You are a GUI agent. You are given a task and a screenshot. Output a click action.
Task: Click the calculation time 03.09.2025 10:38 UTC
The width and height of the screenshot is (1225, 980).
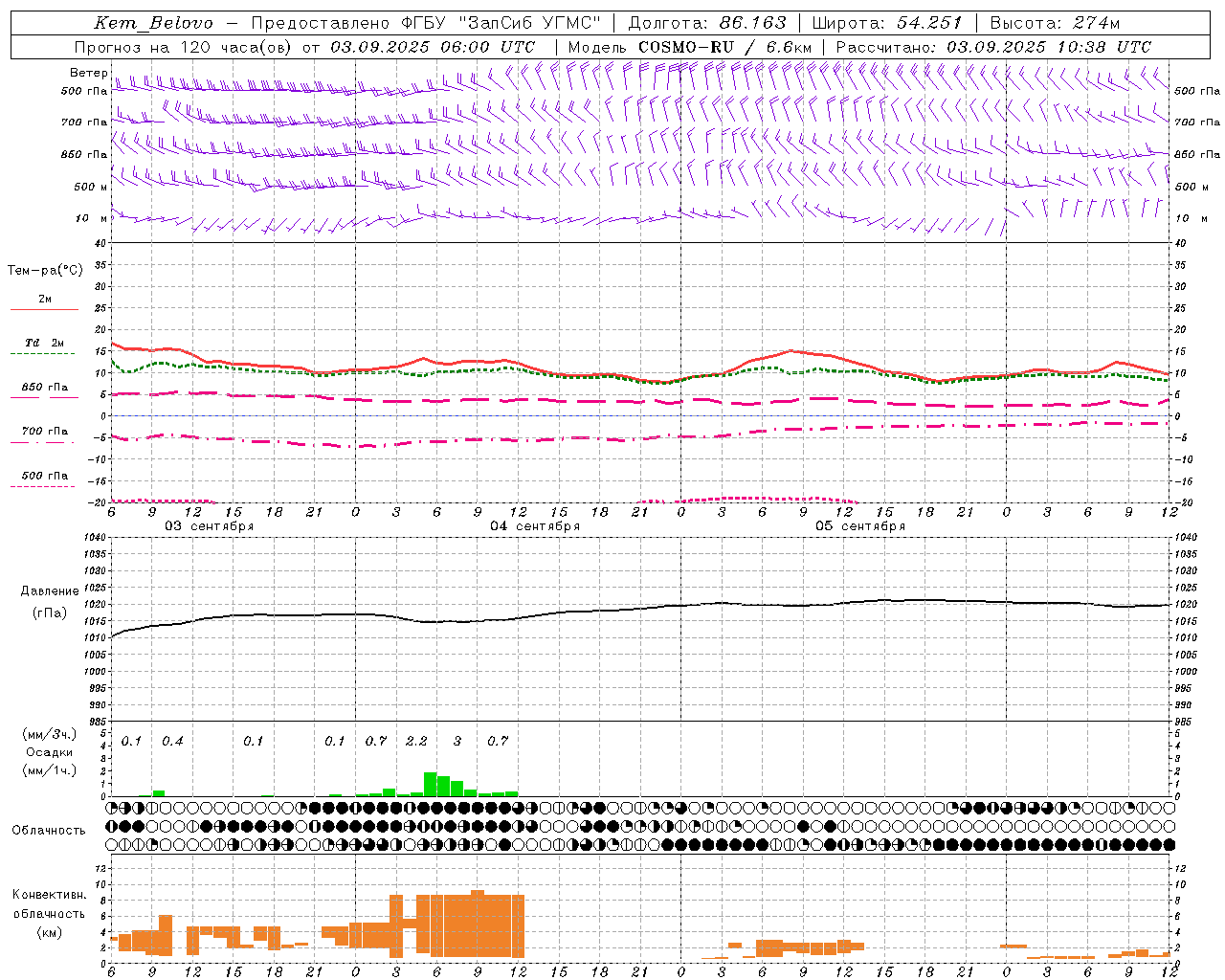click(x=1049, y=47)
